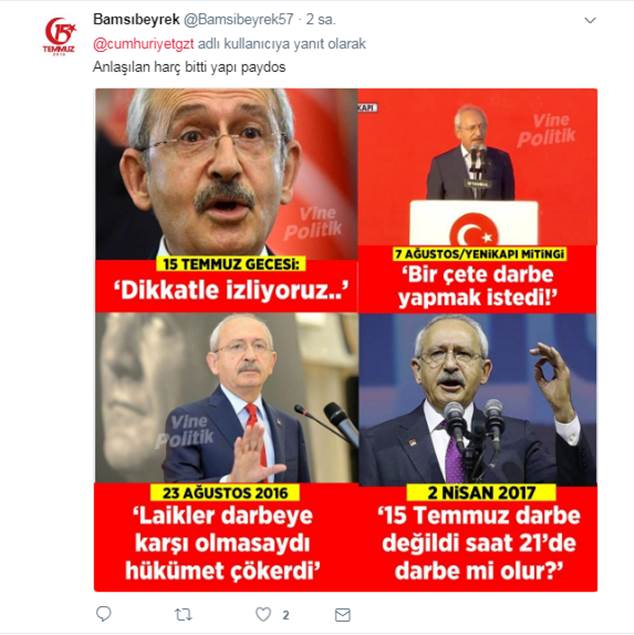
Task: Open the @cumhuriyetgzt mention link
Action: [143, 43]
